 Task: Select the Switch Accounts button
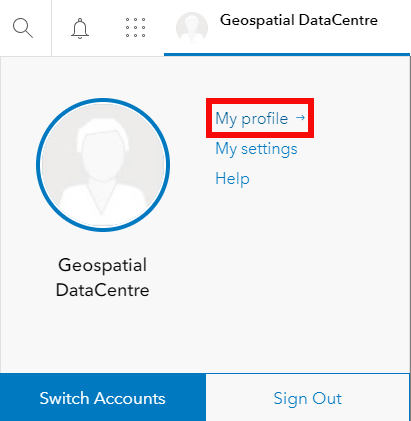[103, 398]
